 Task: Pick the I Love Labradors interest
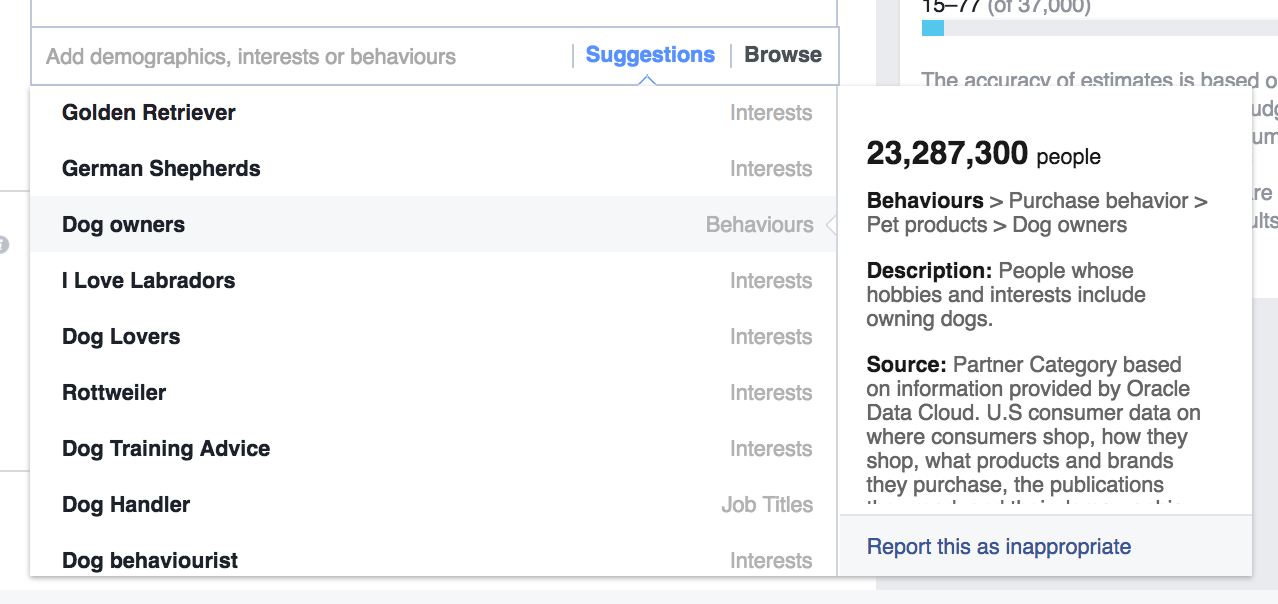[148, 281]
